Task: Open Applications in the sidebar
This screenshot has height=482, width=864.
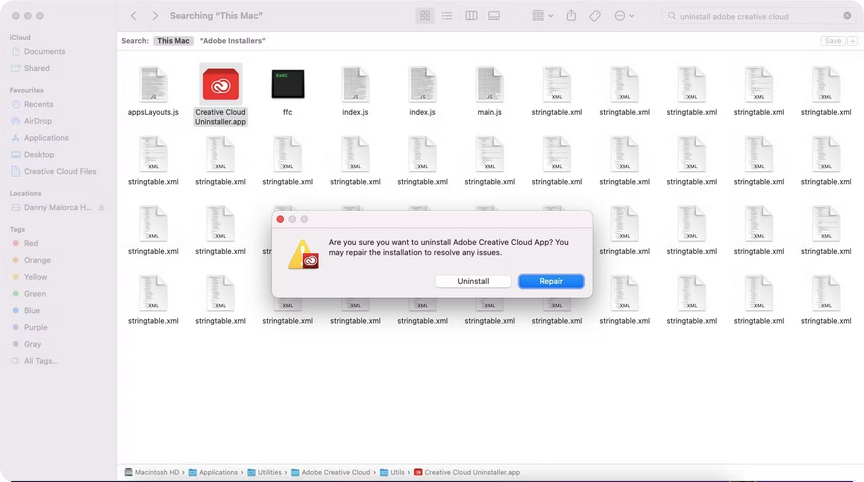Action: [46, 138]
